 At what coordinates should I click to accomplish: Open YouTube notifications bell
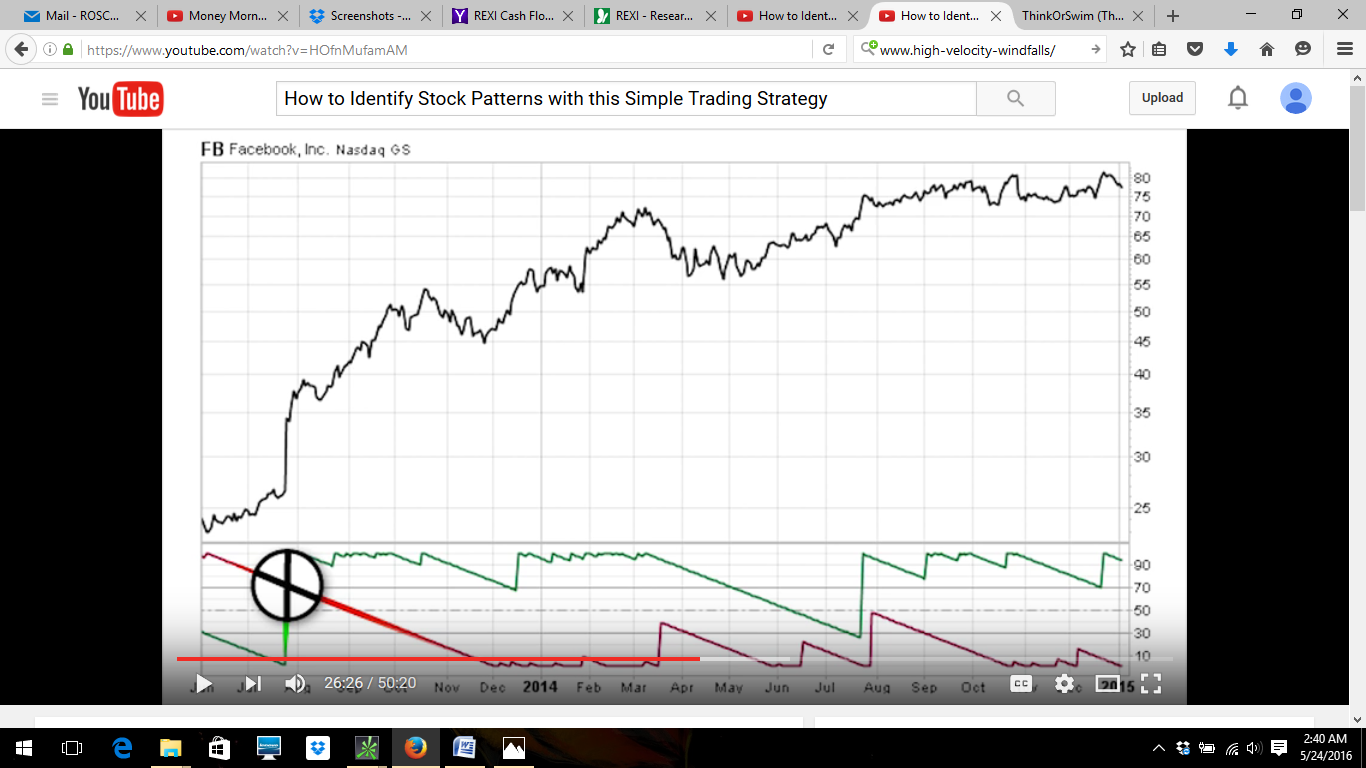1238,98
